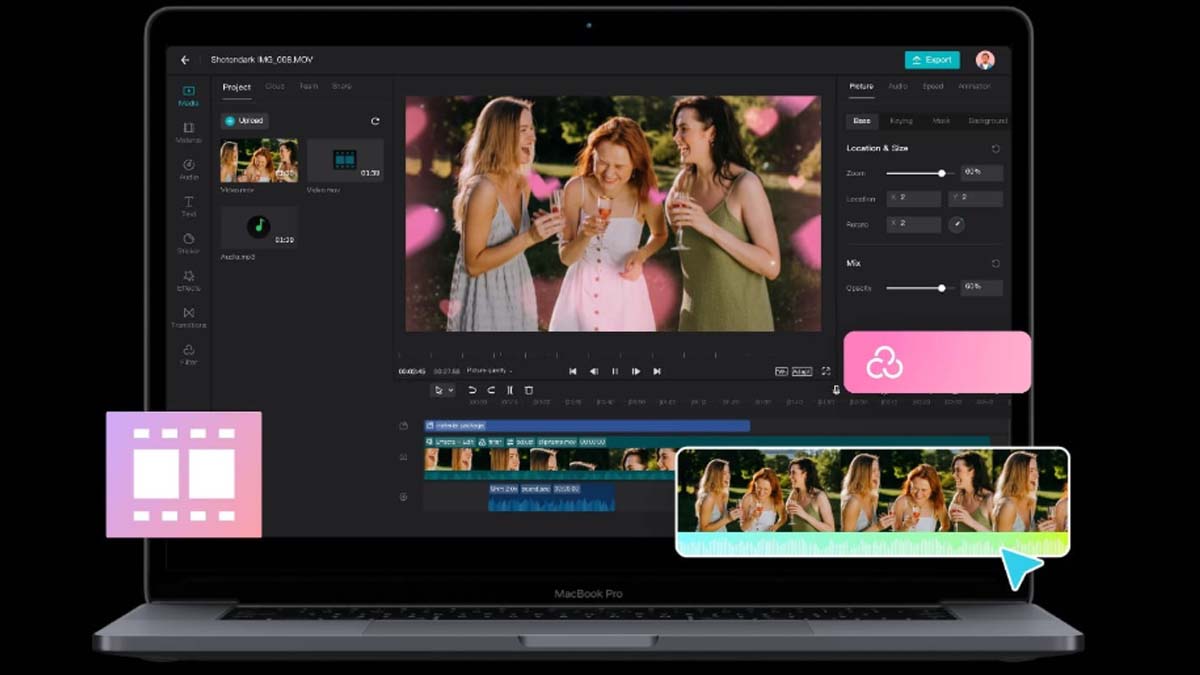Switch to the Speed tab
Viewport: 1200px width, 675px height.
[x=932, y=87]
